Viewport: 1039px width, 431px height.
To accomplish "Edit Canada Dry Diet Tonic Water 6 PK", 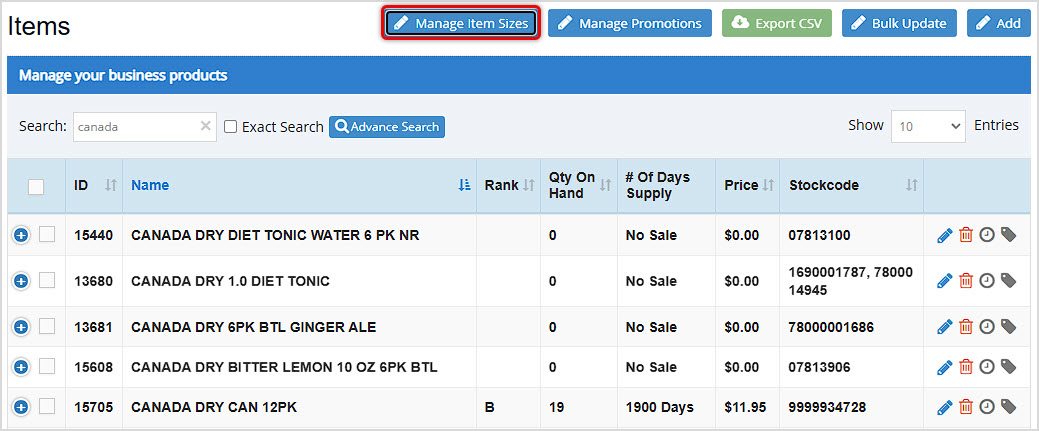I will (944, 235).
